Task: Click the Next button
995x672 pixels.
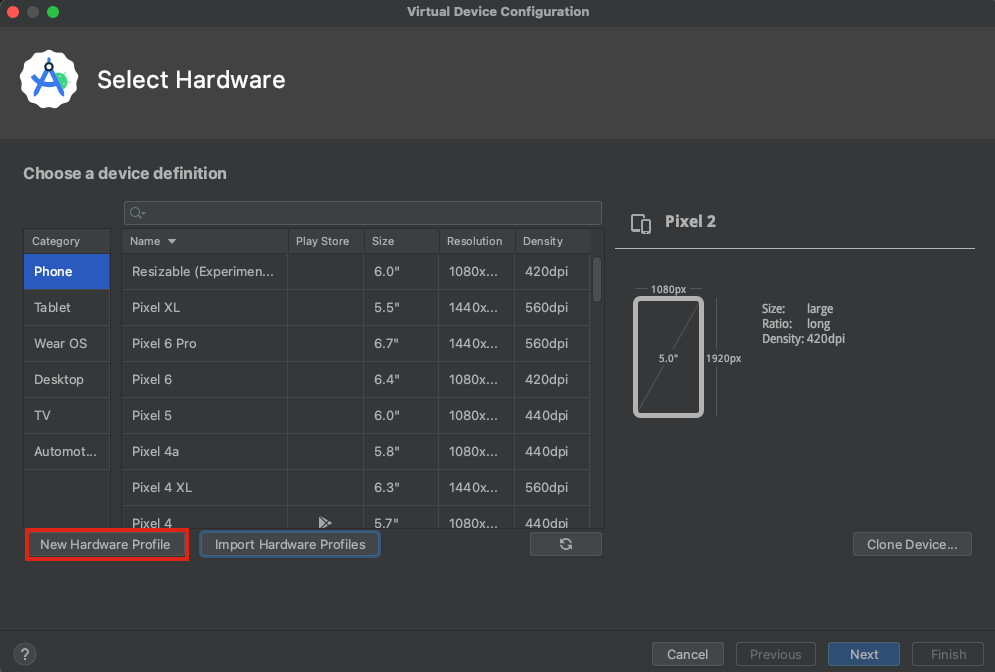Action: point(864,654)
